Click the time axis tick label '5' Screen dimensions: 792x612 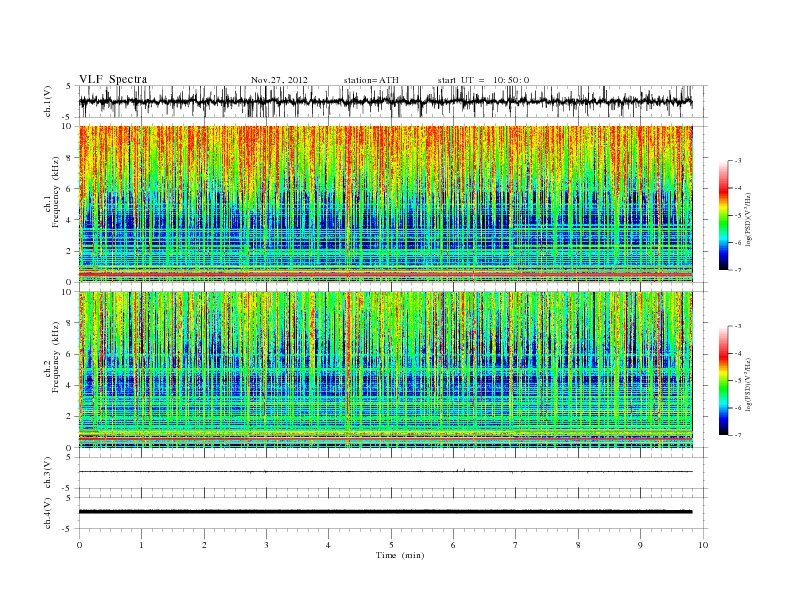pos(391,545)
